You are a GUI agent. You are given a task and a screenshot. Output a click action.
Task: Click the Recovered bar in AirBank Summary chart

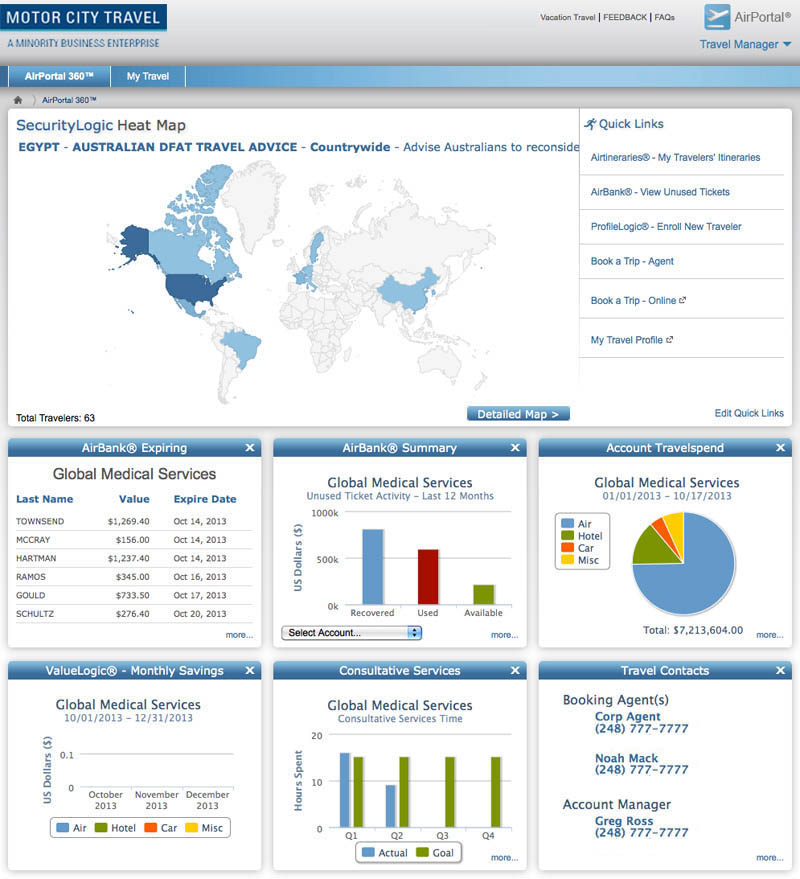(x=373, y=567)
